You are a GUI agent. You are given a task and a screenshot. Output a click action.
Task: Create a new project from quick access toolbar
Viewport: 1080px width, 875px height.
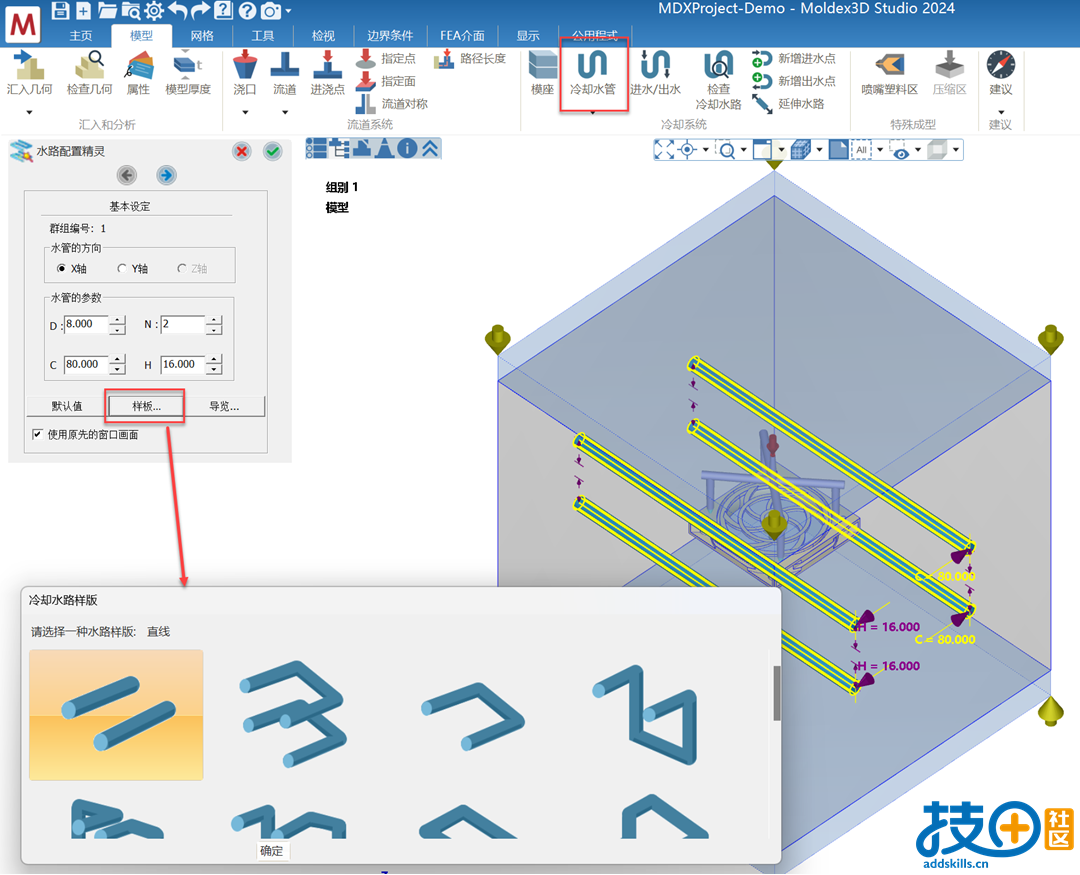[x=83, y=10]
